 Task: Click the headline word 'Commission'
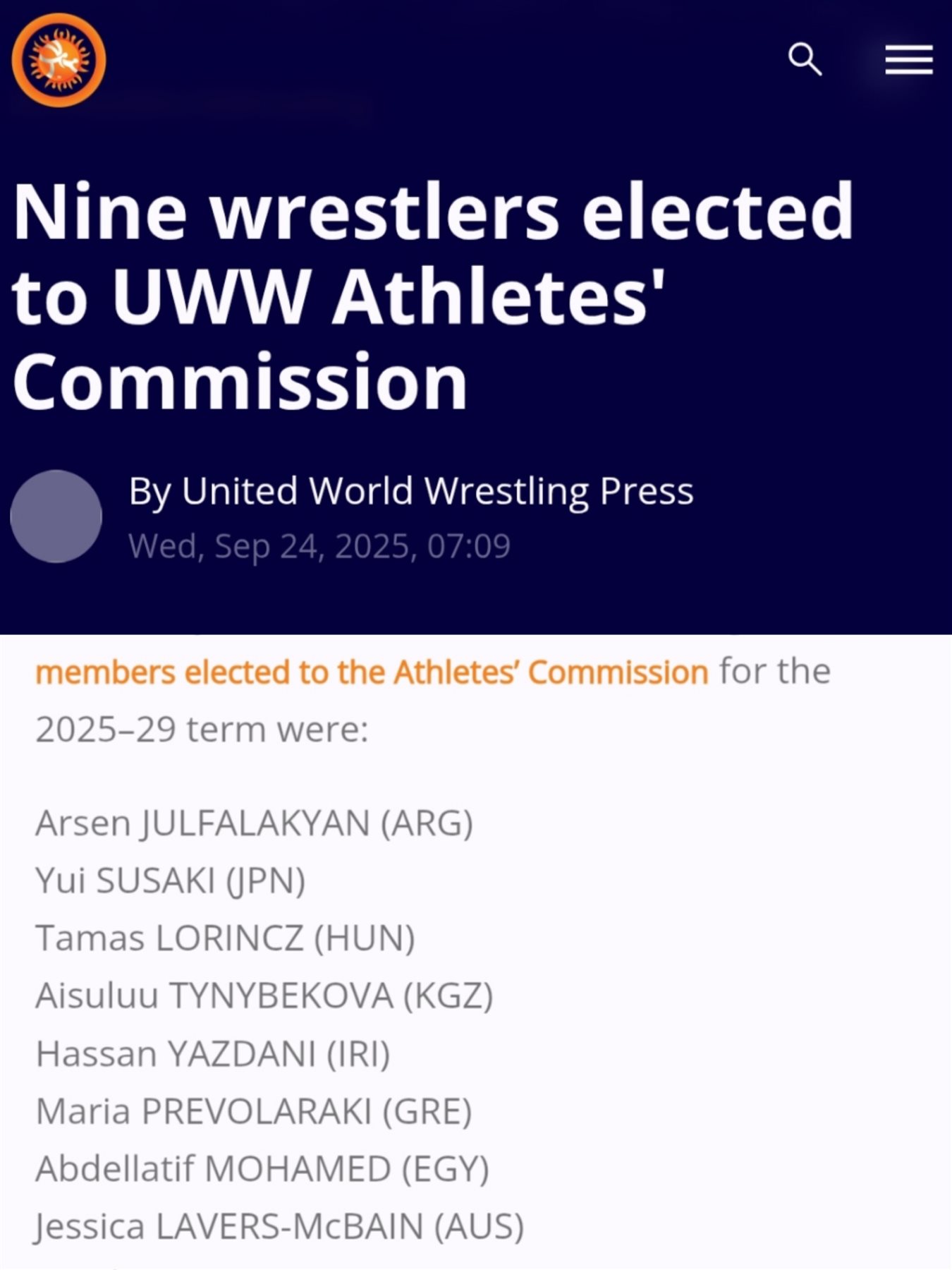point(240,382)
